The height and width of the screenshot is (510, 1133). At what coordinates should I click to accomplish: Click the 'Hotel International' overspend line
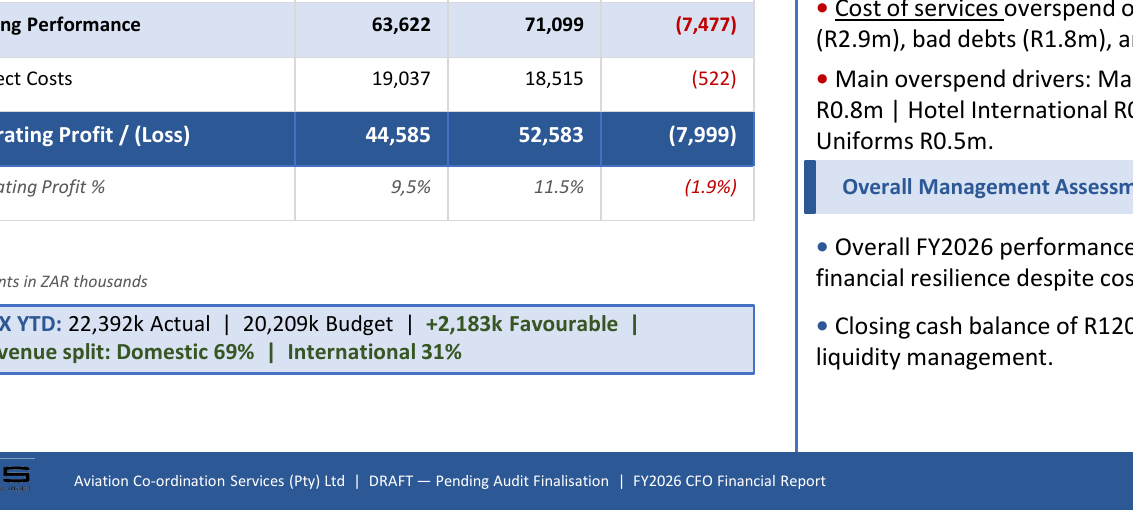(x=974, y=111)
